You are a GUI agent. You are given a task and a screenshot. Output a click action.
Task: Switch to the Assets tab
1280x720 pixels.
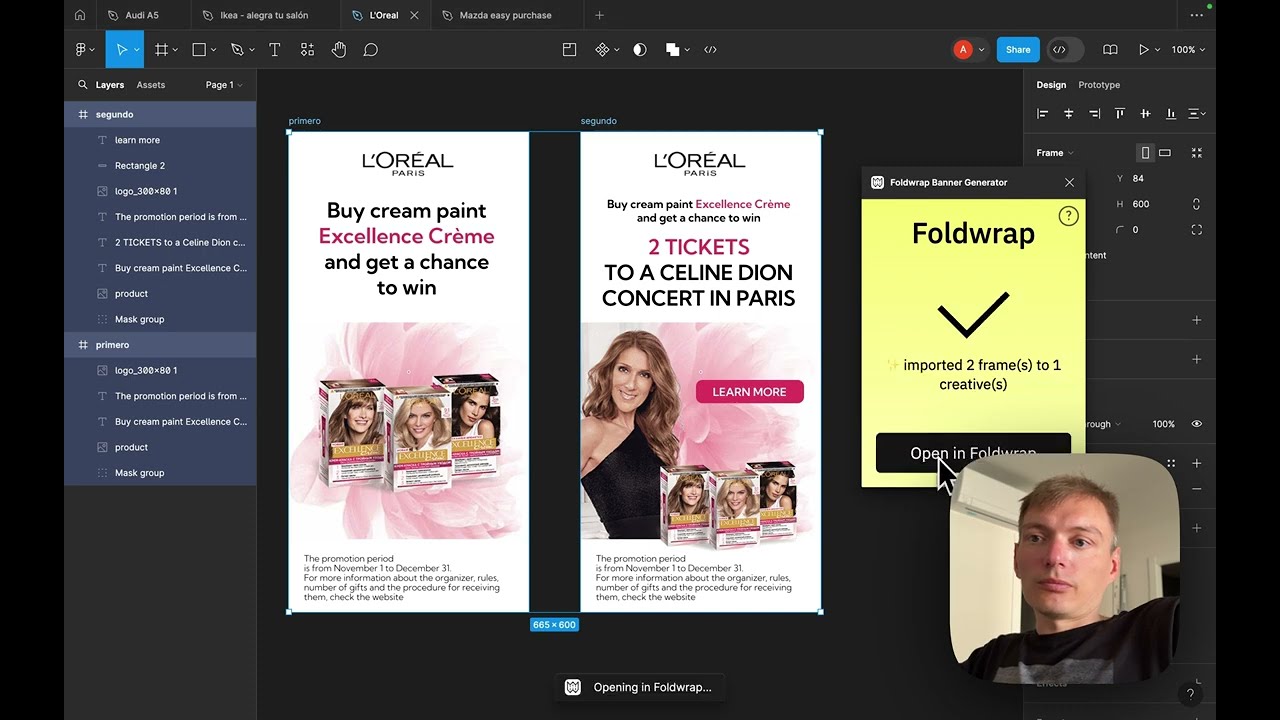[151, 85]
